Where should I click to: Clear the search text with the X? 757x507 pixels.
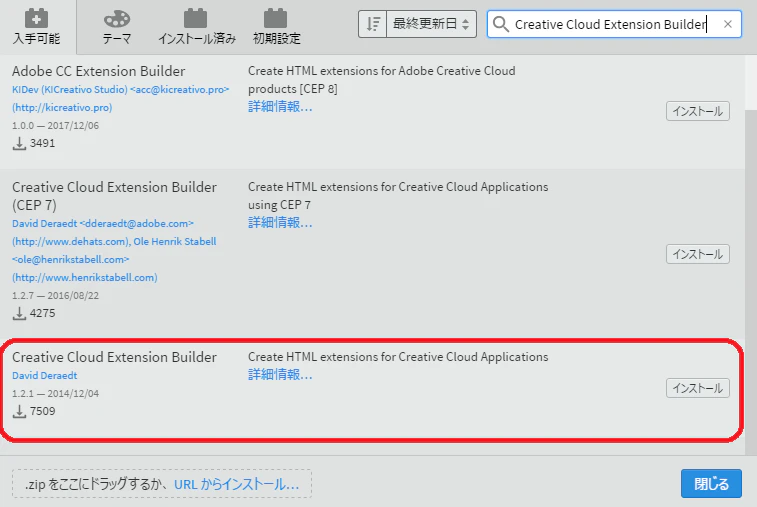pyautogui.click(x=728, y=24)
